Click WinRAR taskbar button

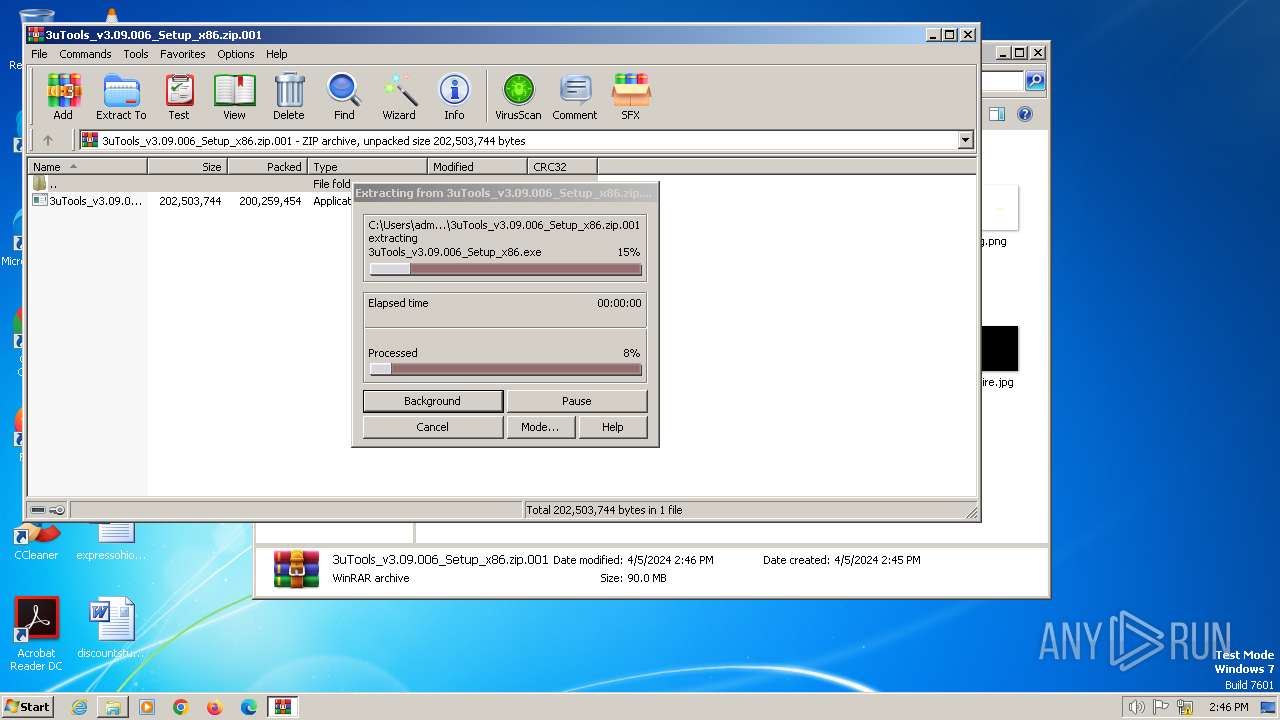(283, 707)
